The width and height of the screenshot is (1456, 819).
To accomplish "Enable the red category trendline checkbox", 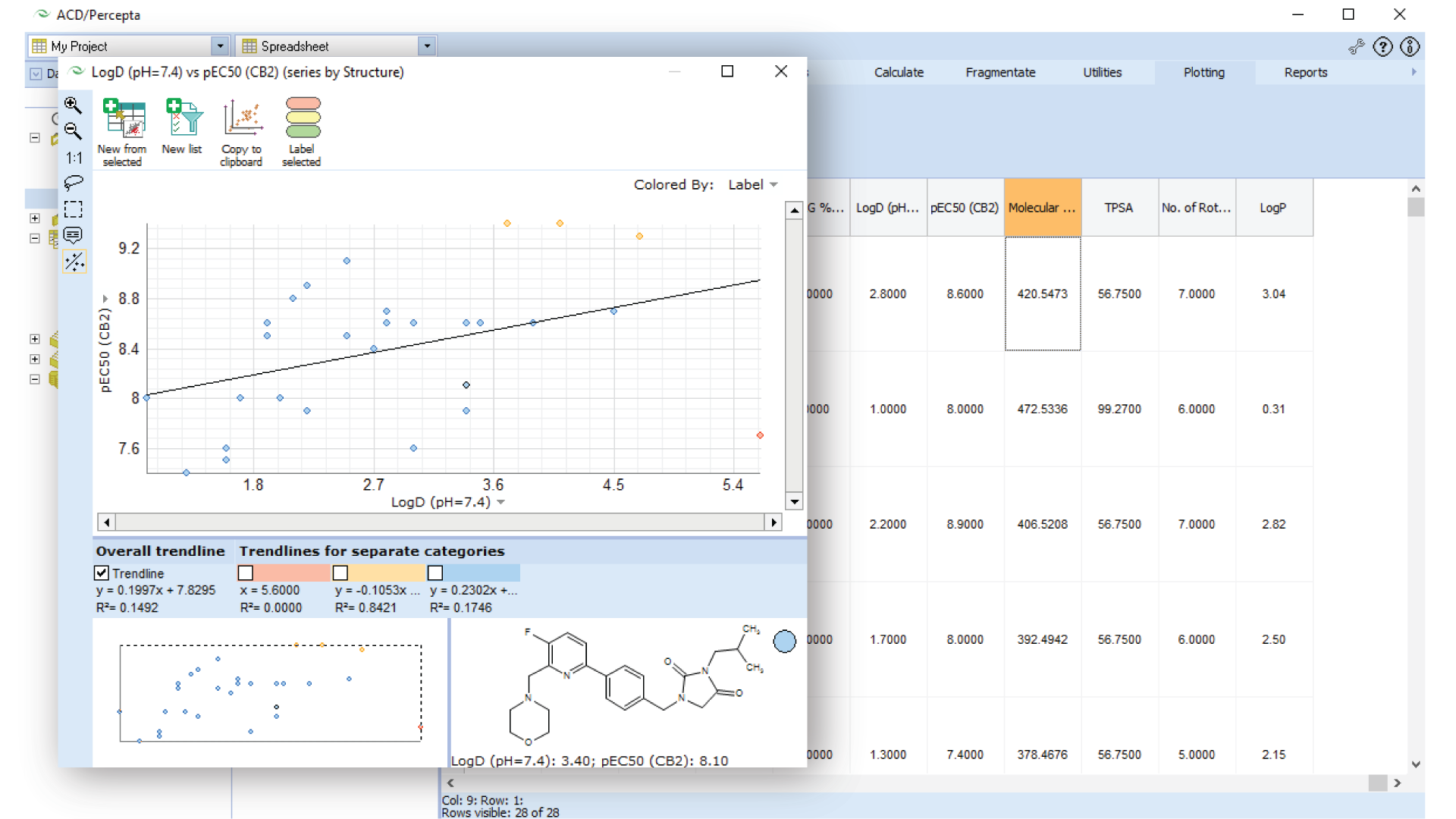I will tap(245, 573).
